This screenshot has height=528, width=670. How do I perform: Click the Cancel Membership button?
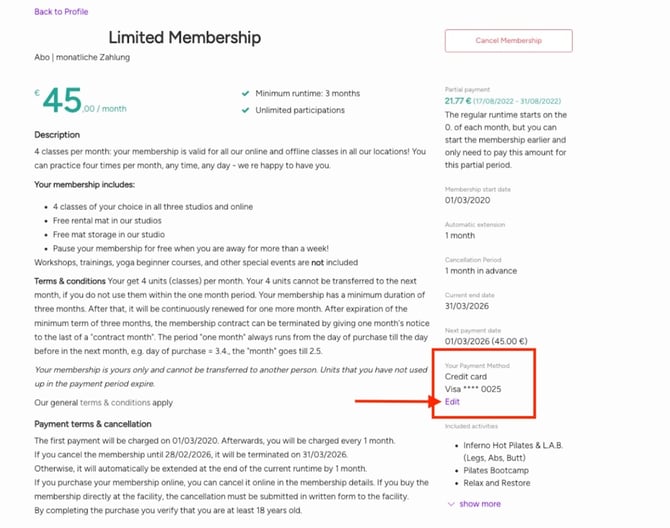[508, 41]
